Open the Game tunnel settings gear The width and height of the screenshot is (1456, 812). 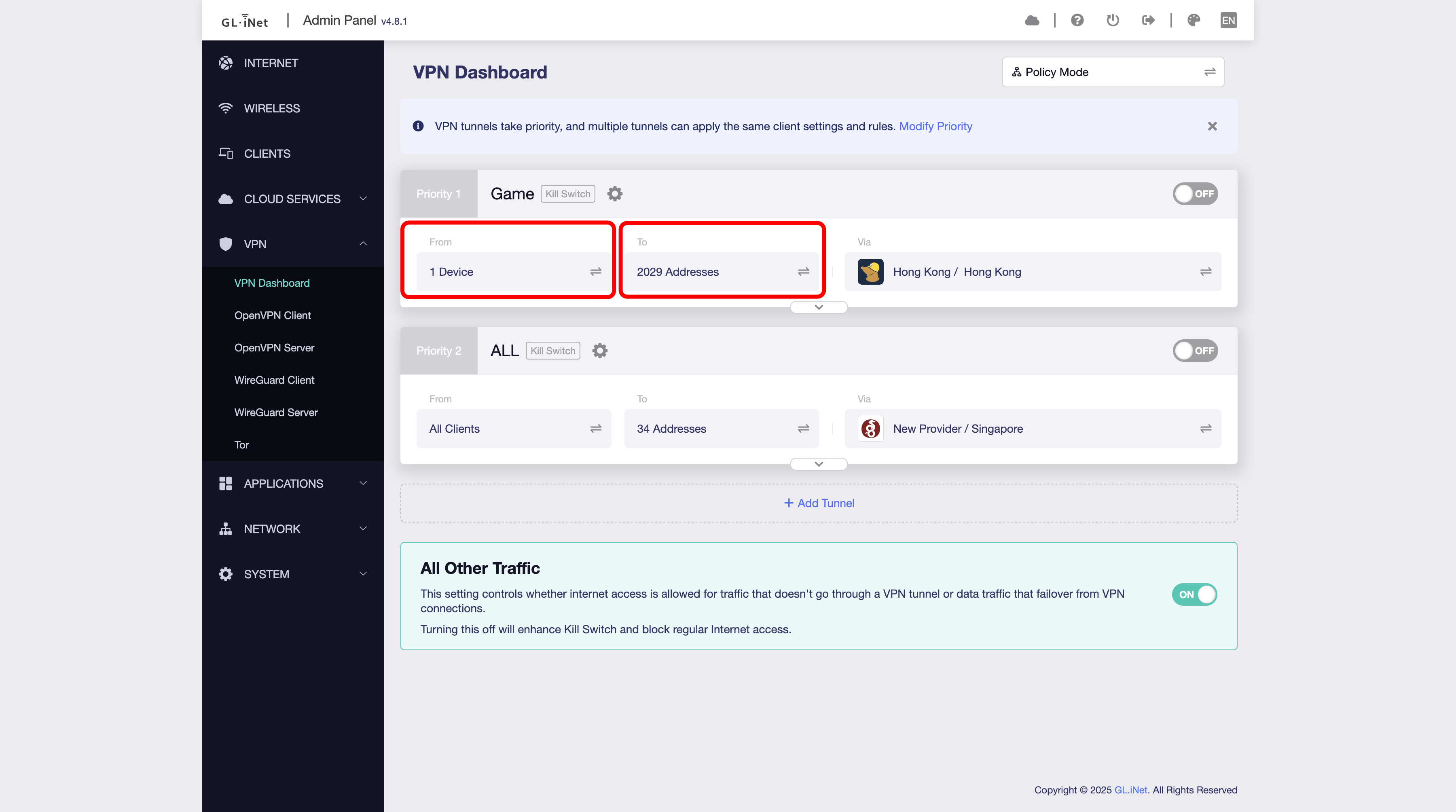[x=614, y=194]
